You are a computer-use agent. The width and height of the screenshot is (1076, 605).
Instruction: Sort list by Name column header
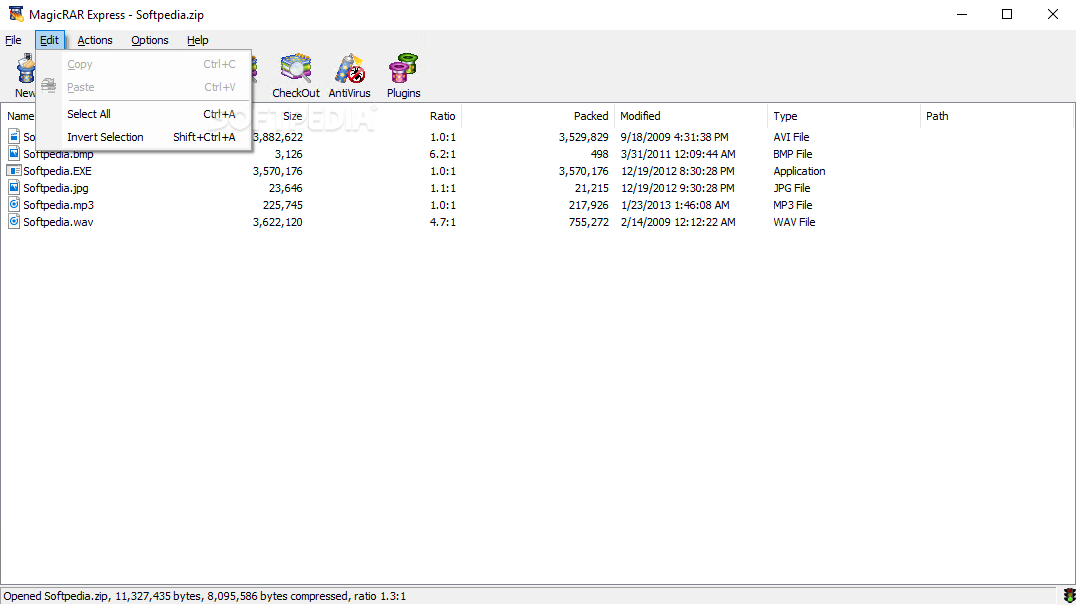[x=21, y=116]
